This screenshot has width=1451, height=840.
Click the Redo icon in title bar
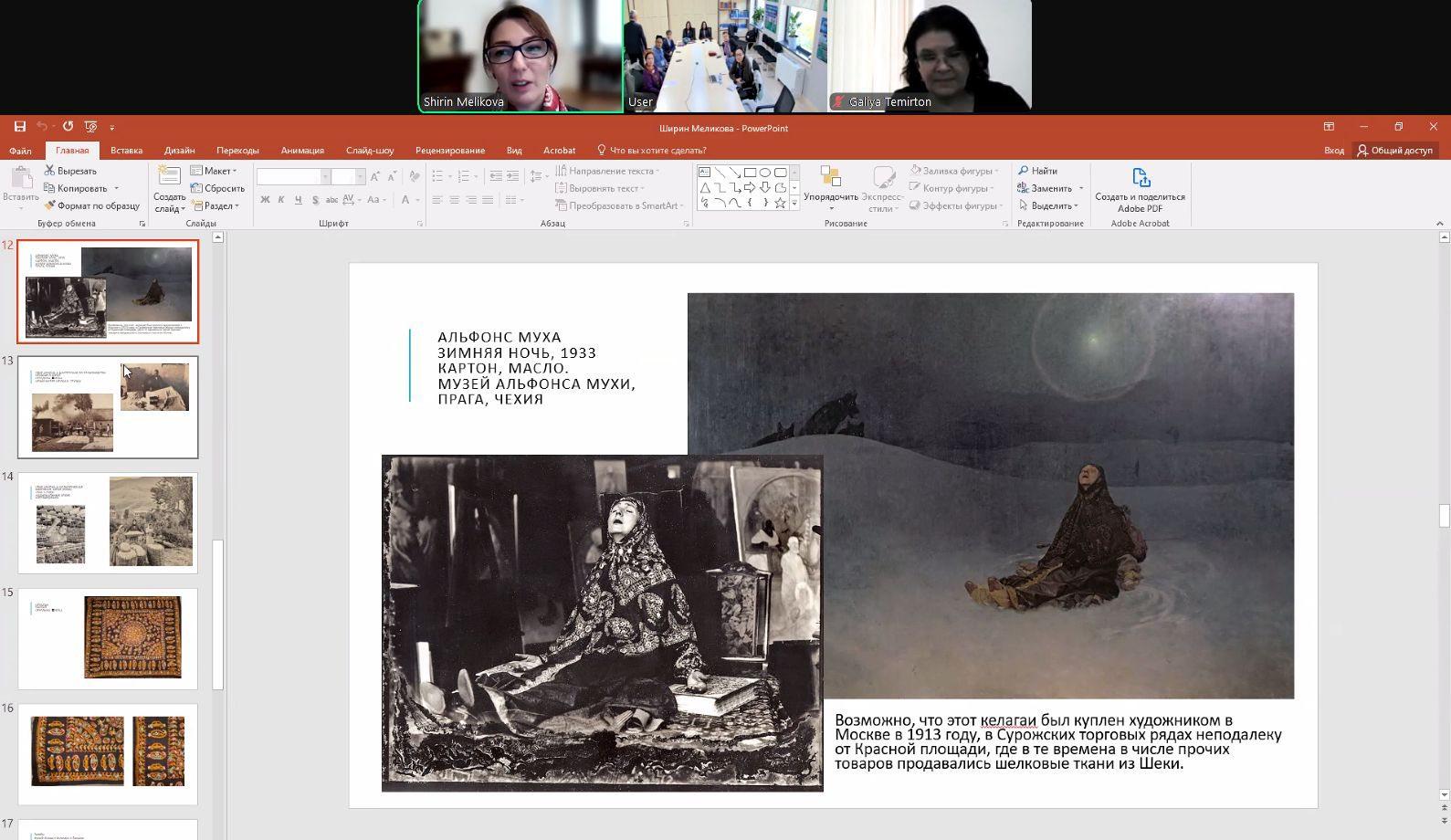pyautogui.click(x=68, y=127)
